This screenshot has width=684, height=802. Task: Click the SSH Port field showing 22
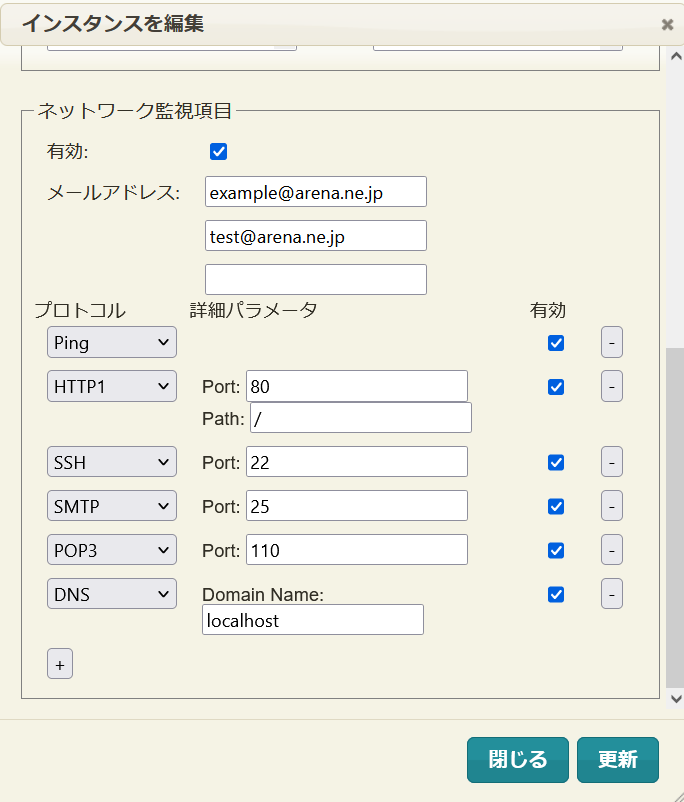click(x=357, y=462)
